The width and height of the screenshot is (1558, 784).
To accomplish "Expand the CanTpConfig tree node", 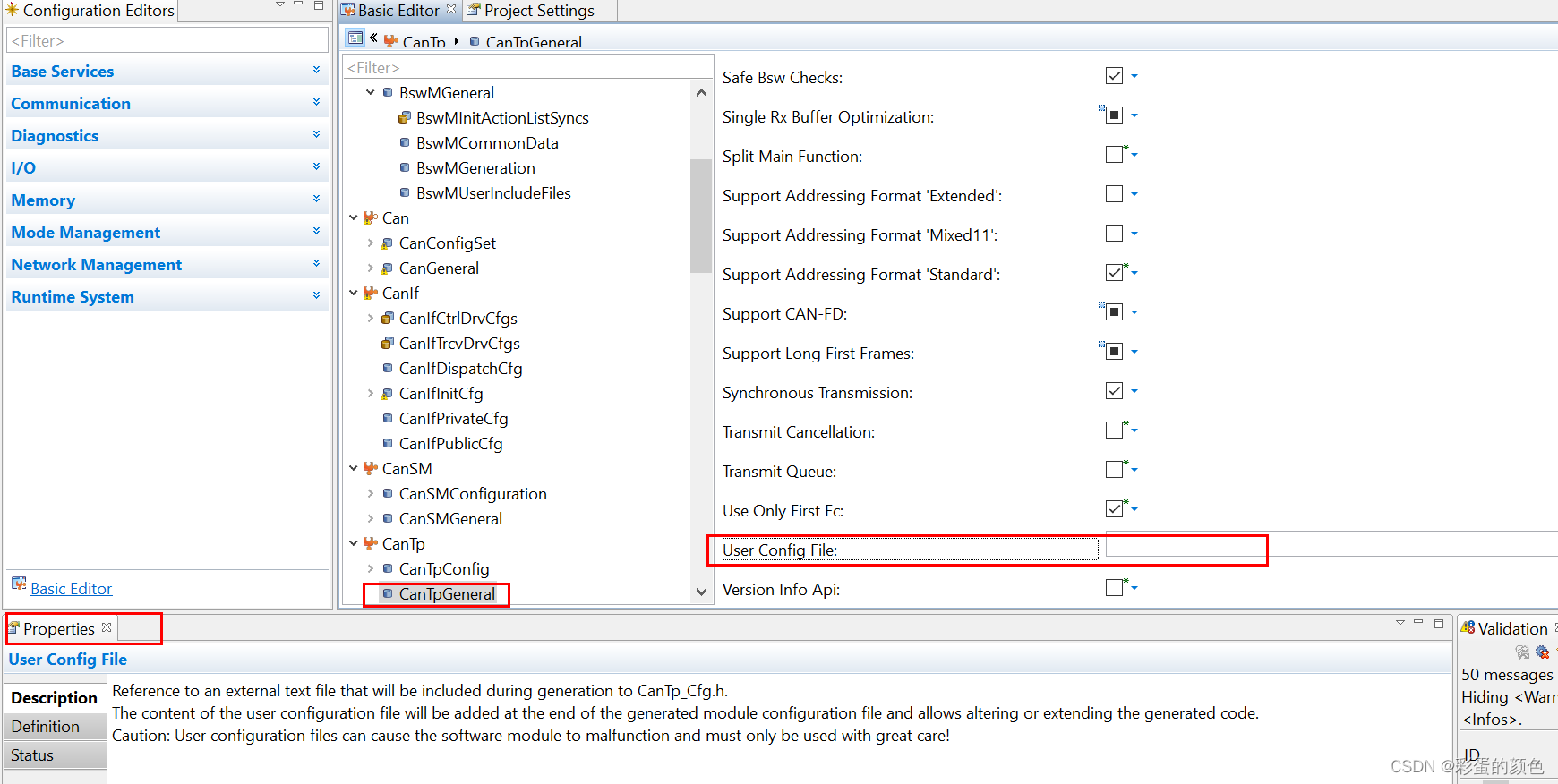I will pos(371,568).
